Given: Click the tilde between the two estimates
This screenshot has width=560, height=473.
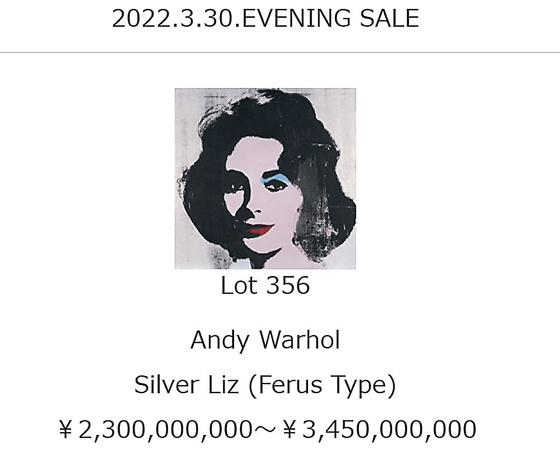Looking at the screenshot, I should (x=265, y=429).
